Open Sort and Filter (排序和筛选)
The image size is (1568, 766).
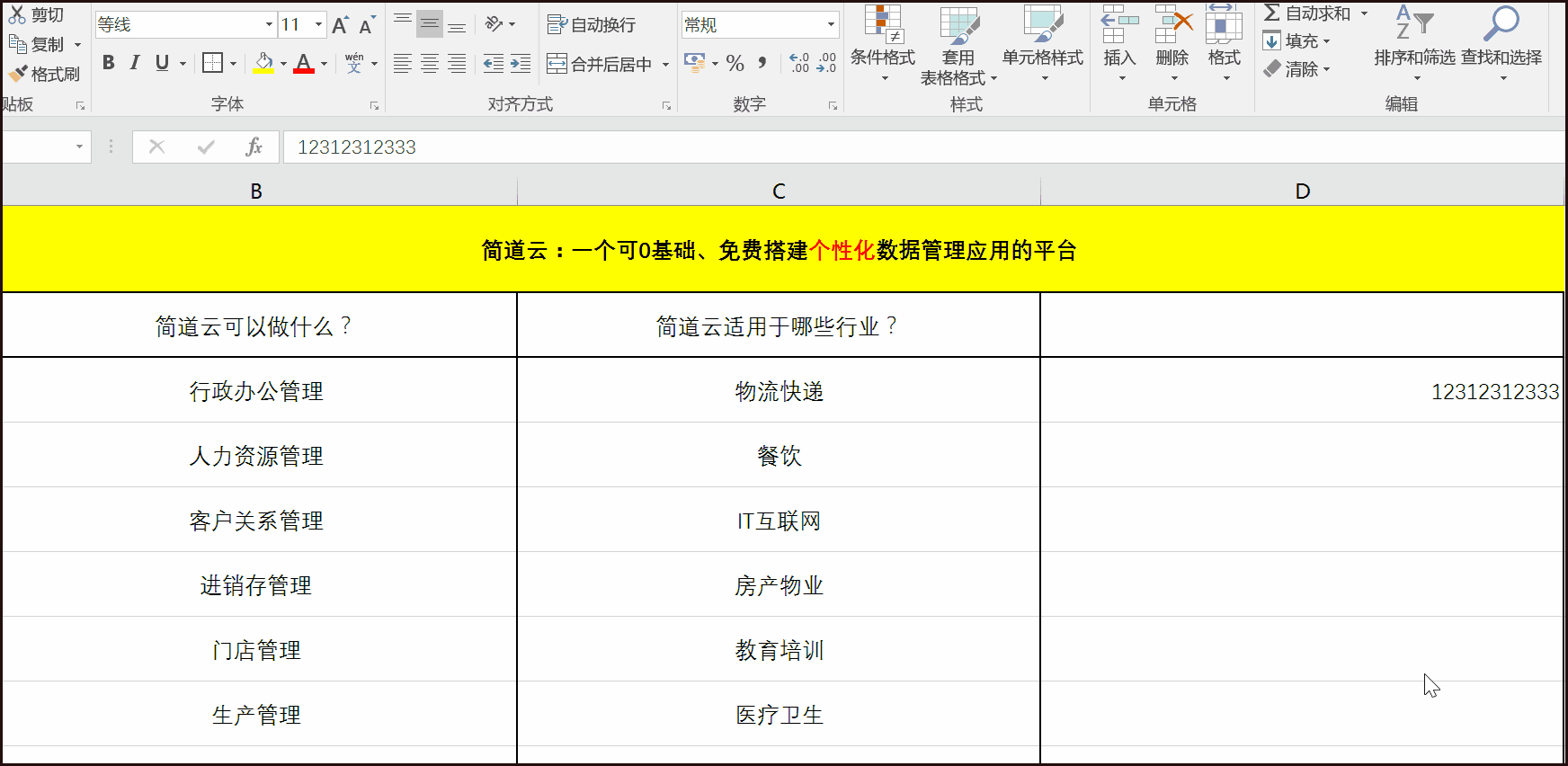(x=1414, y=43)
